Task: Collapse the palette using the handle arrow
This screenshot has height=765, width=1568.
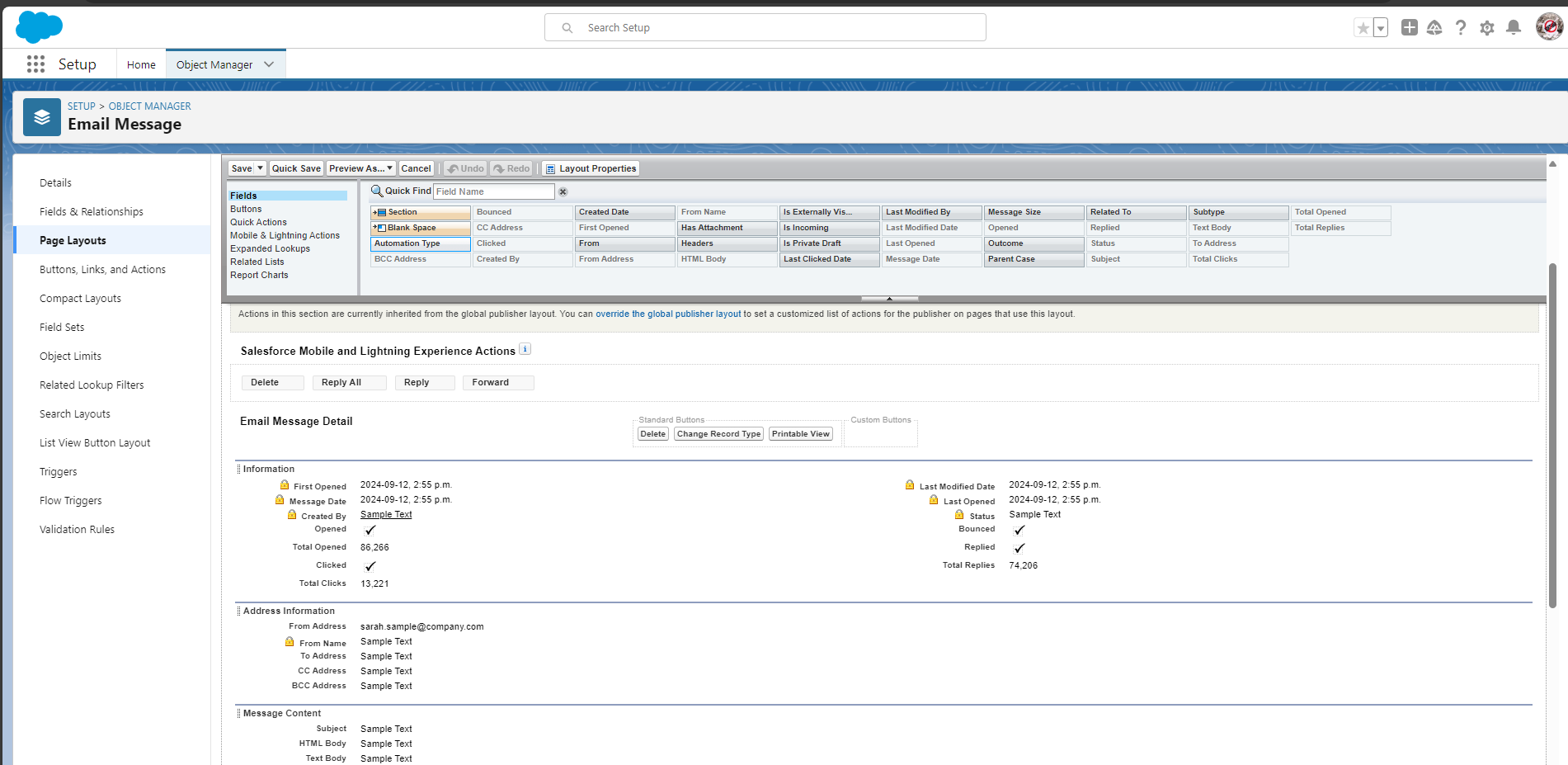Action: (x=889, y=299)
